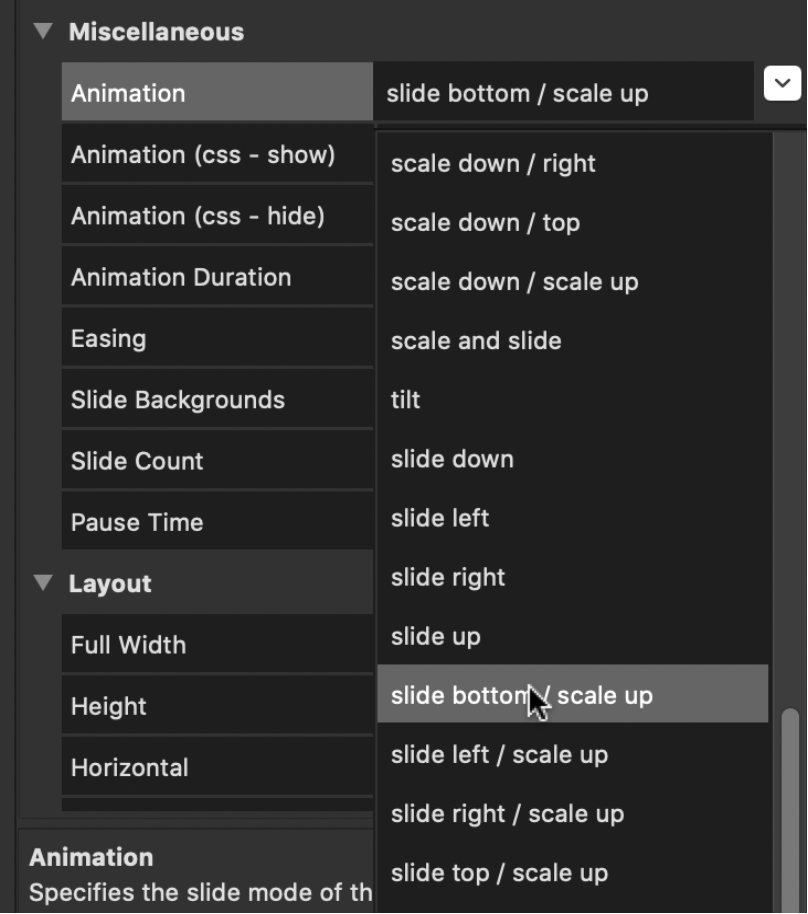Pick the 'scale and slide' animation
The image size is (808, 914).
572,341
